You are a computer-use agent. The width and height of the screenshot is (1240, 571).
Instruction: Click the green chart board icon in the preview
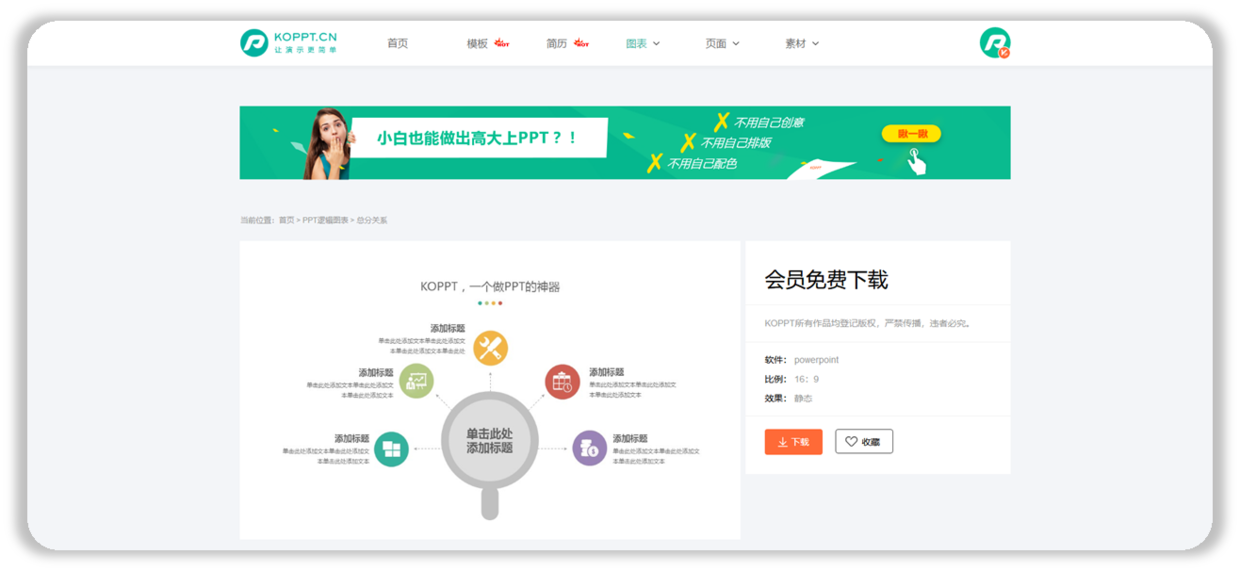coord(416,381)
